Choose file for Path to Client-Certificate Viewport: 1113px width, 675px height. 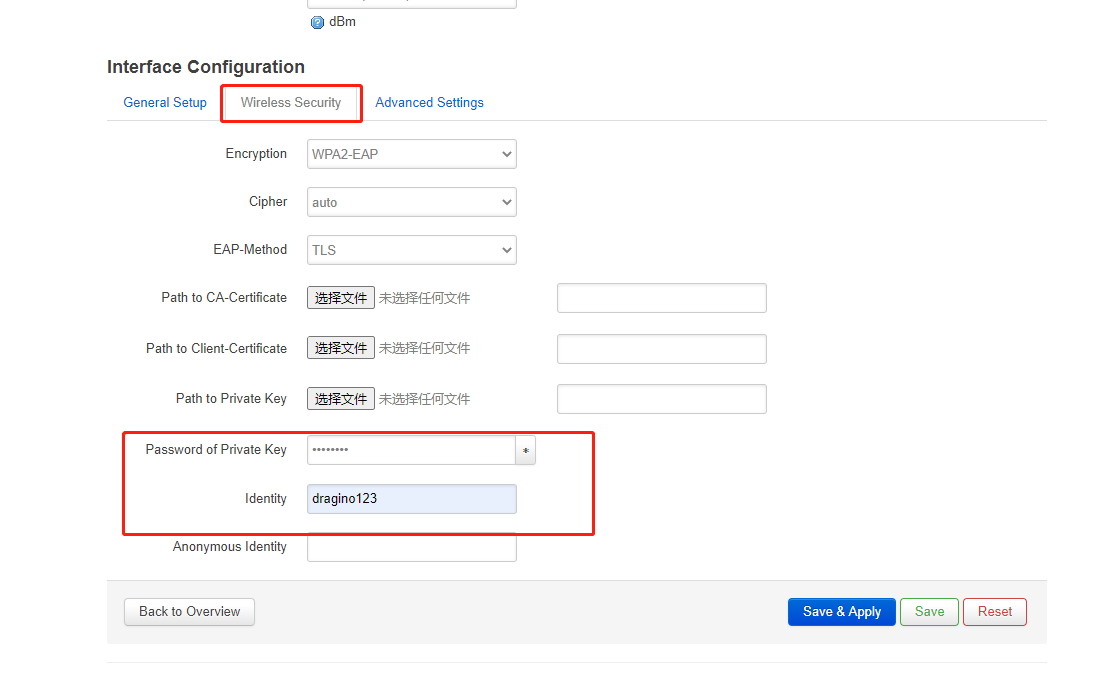coord(341,348)
